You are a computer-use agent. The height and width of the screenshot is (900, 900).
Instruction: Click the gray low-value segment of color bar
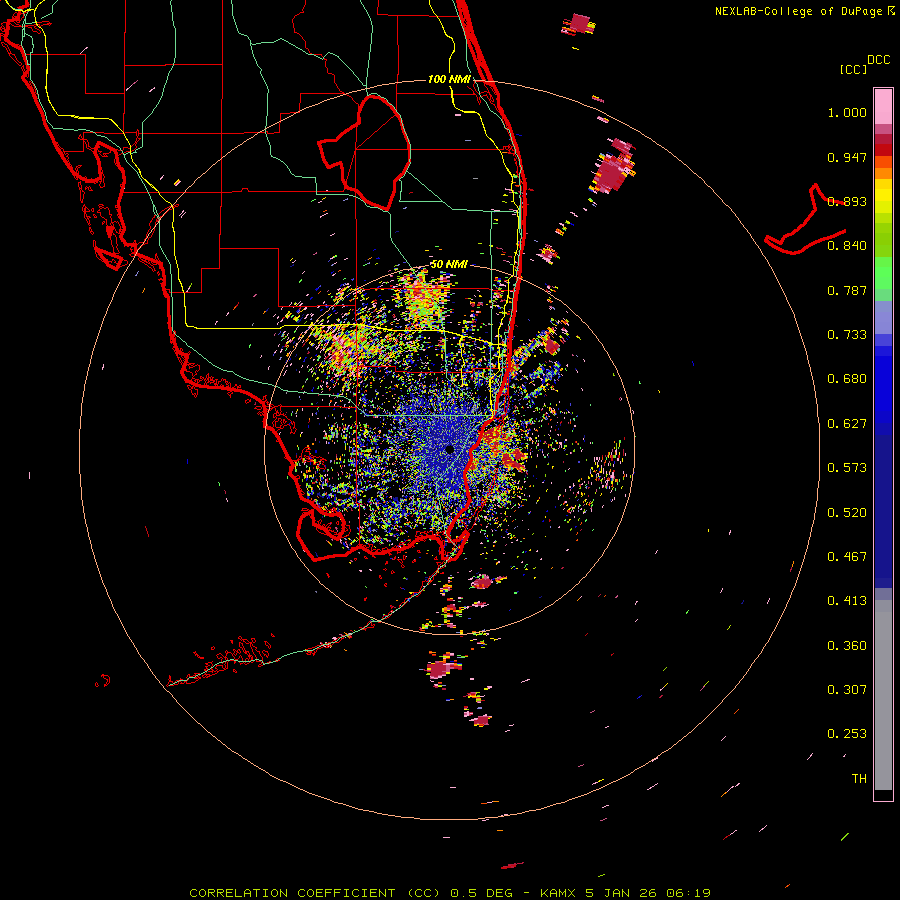point(883,695)
